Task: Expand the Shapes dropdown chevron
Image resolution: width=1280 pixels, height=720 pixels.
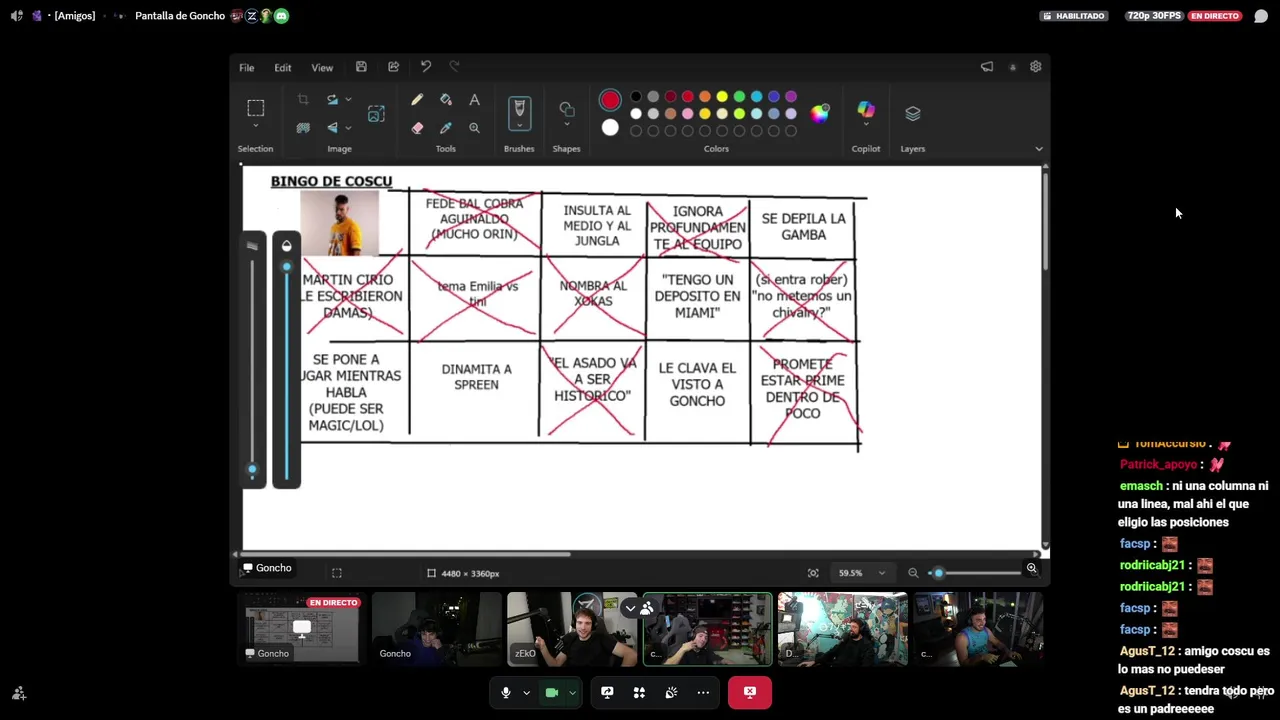Action: pos(567,125)
